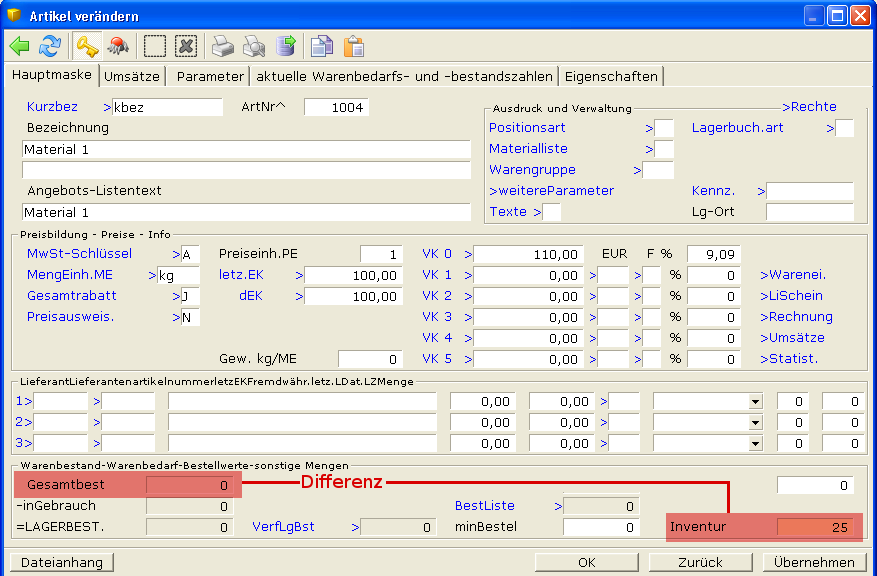Viewport: 877px width, 576px height.
Task: Click the copy documents icon
Action: pyautogui.click(x=321, y=46)
